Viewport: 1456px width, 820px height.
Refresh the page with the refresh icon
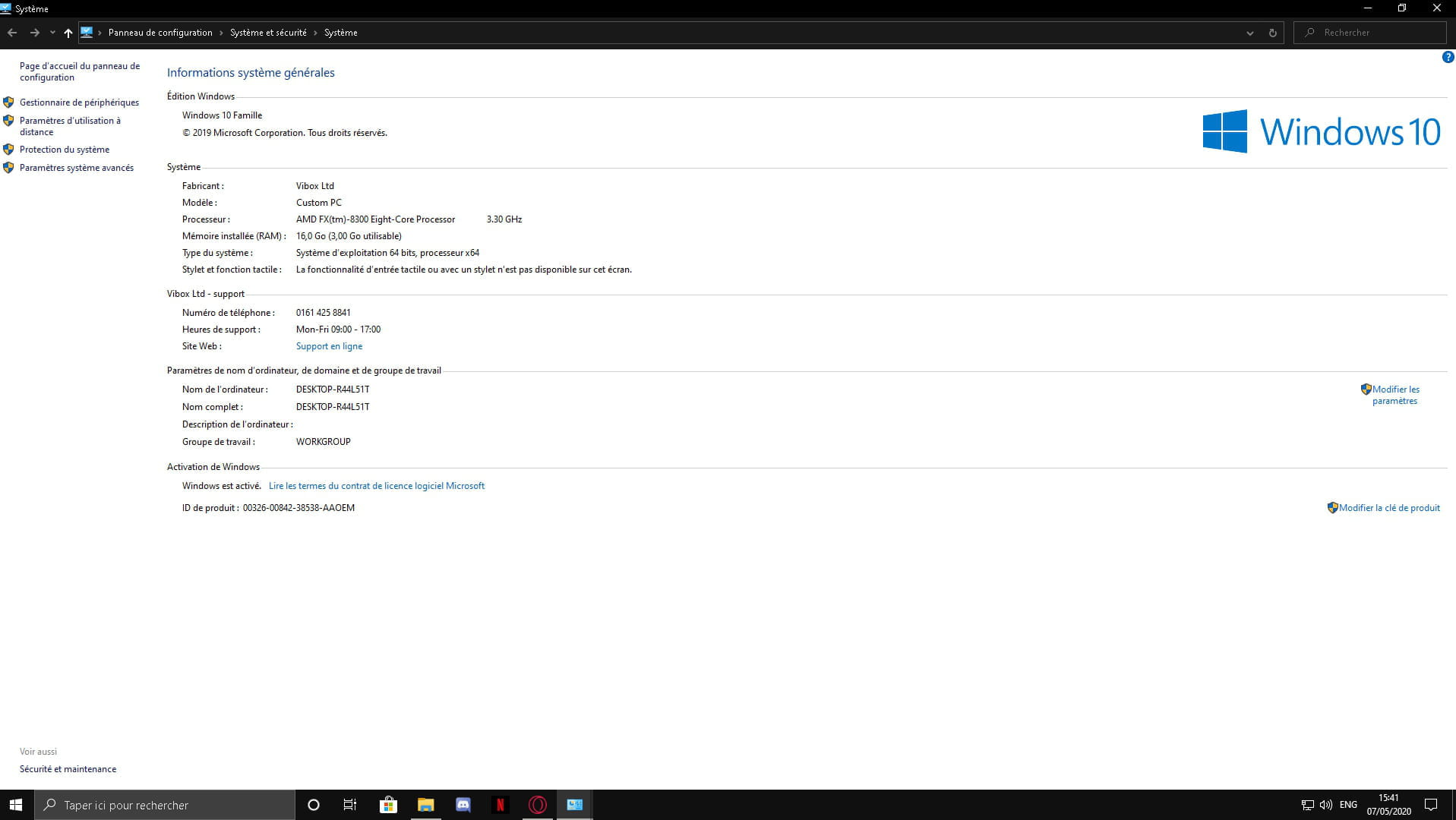point(1273,33)
